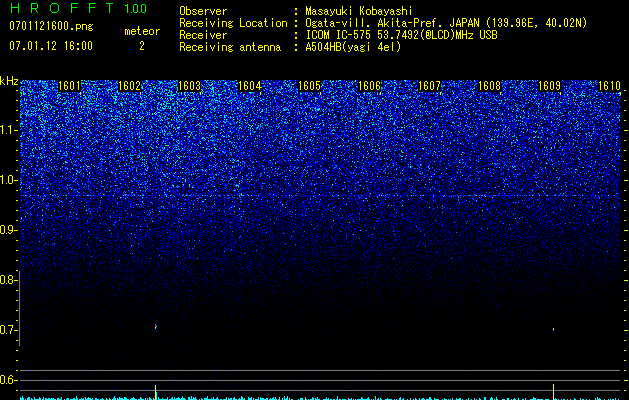
Task: Click the 1.1 kHz axis label
Action: (x=8, y=130)
